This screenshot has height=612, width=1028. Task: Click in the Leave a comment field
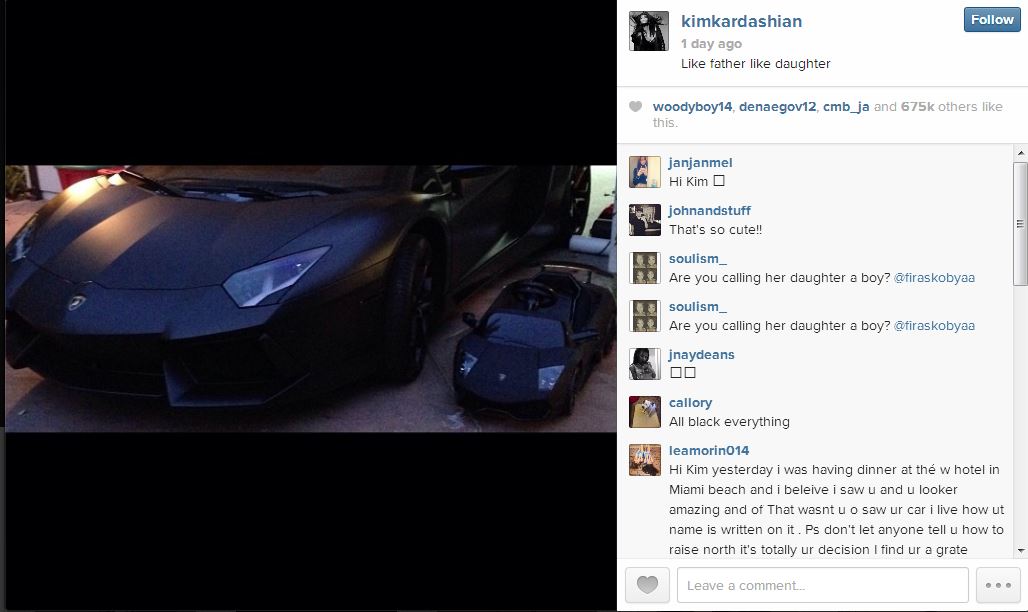[822, 584]
